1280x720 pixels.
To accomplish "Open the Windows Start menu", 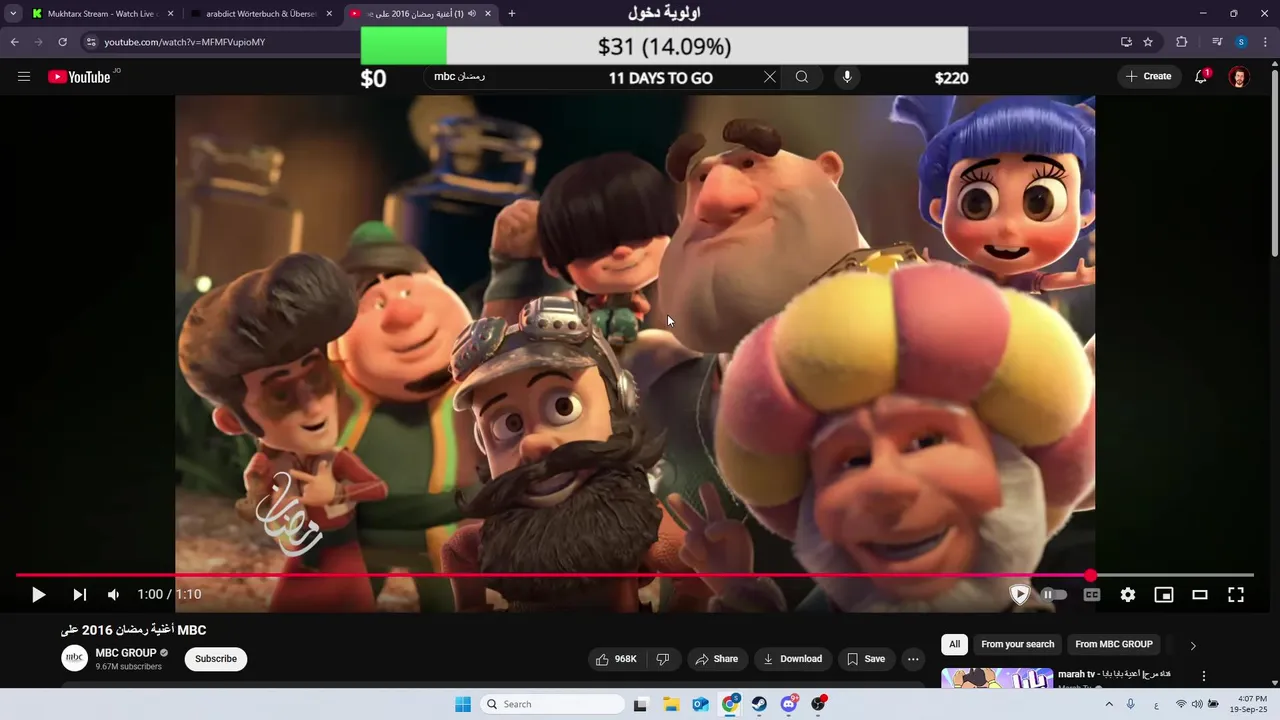I will pyautogui.click(x=463, y=704).
